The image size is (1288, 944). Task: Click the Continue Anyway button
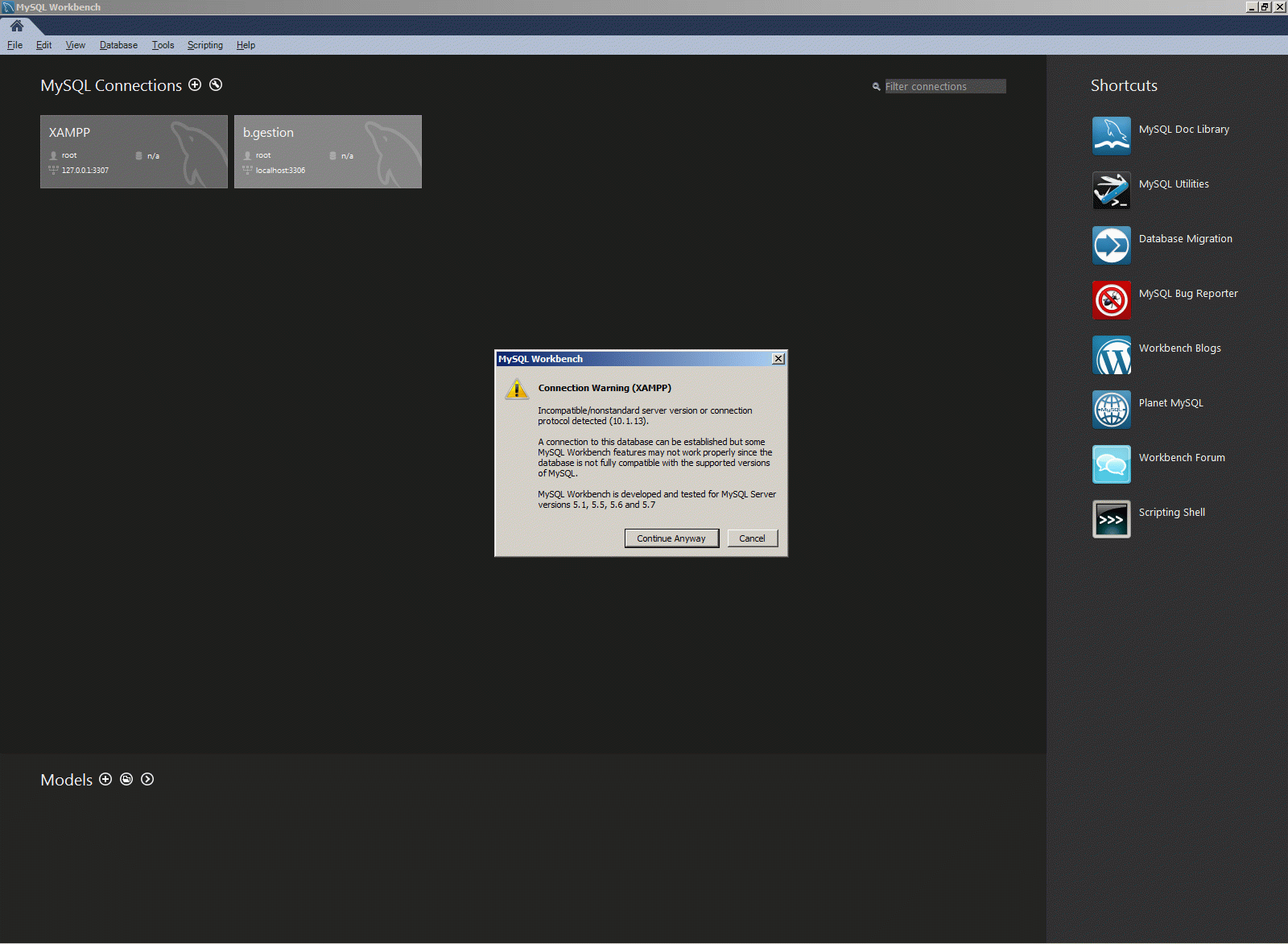coord(671,538)
